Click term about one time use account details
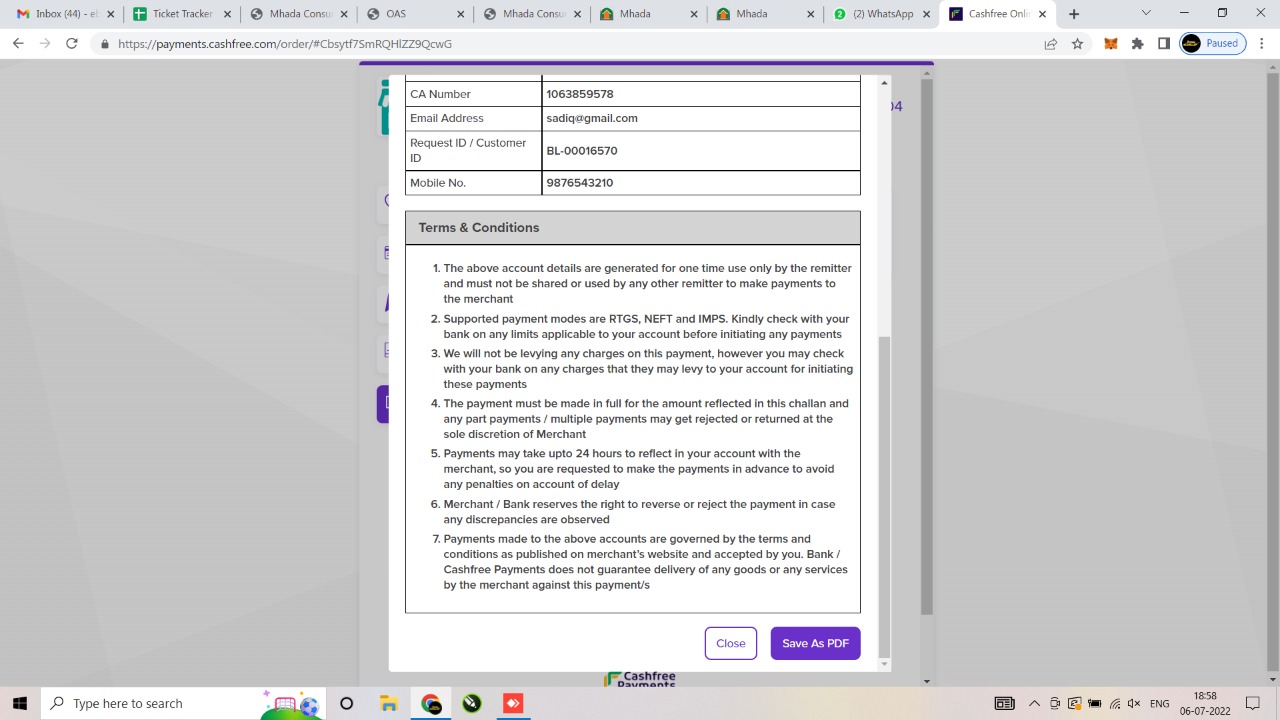Viewport: 1280px width, 720px height. coord(648,283)
